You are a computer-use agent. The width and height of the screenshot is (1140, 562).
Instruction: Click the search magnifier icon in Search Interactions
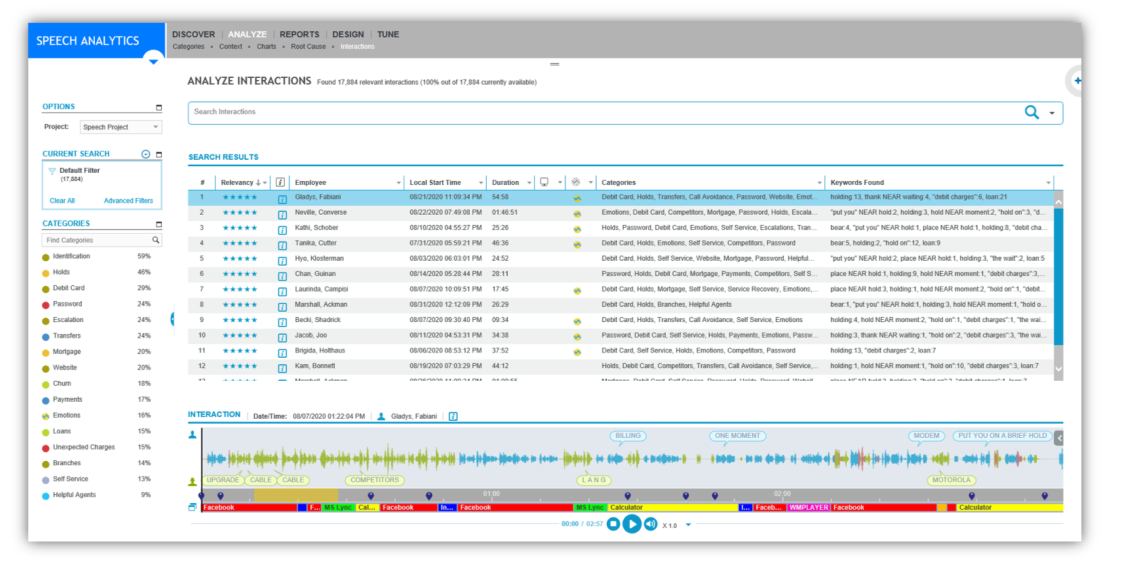point(1032,113)
